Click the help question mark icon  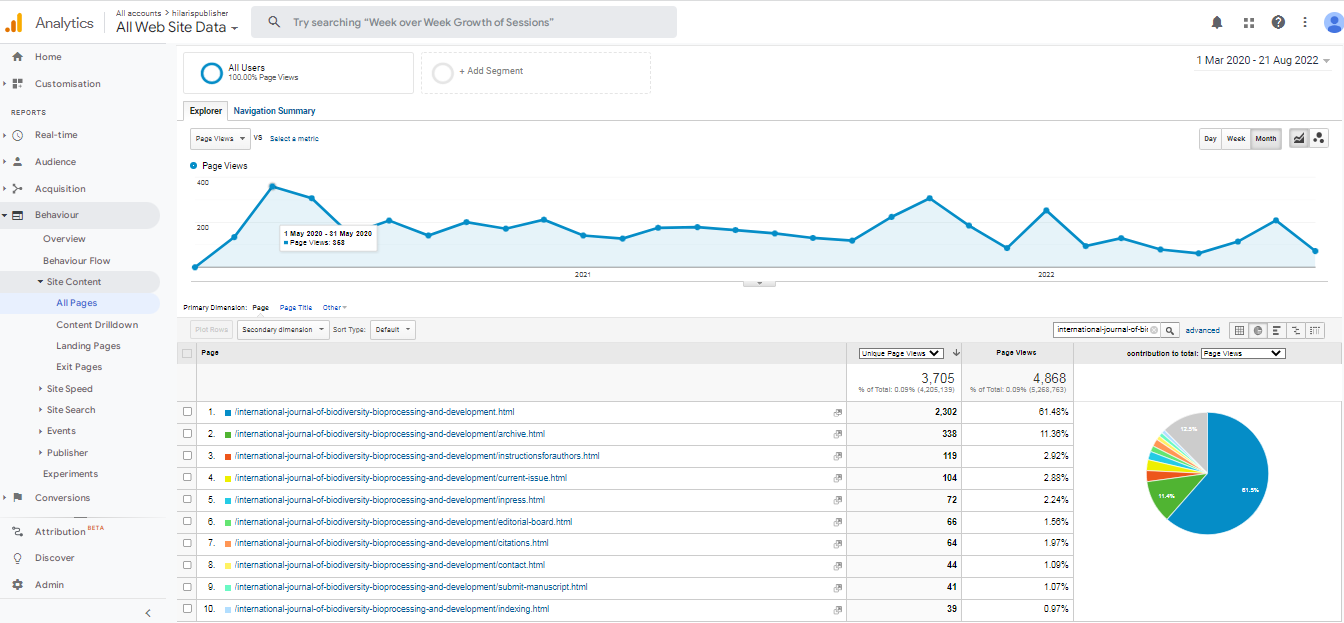pyautogui.click(x=1278, y=22)
